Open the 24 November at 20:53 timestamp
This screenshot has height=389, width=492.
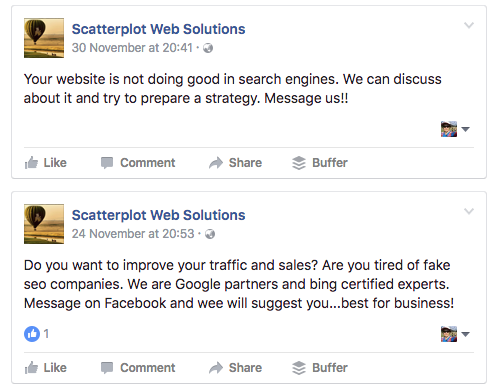click(133, 234)
